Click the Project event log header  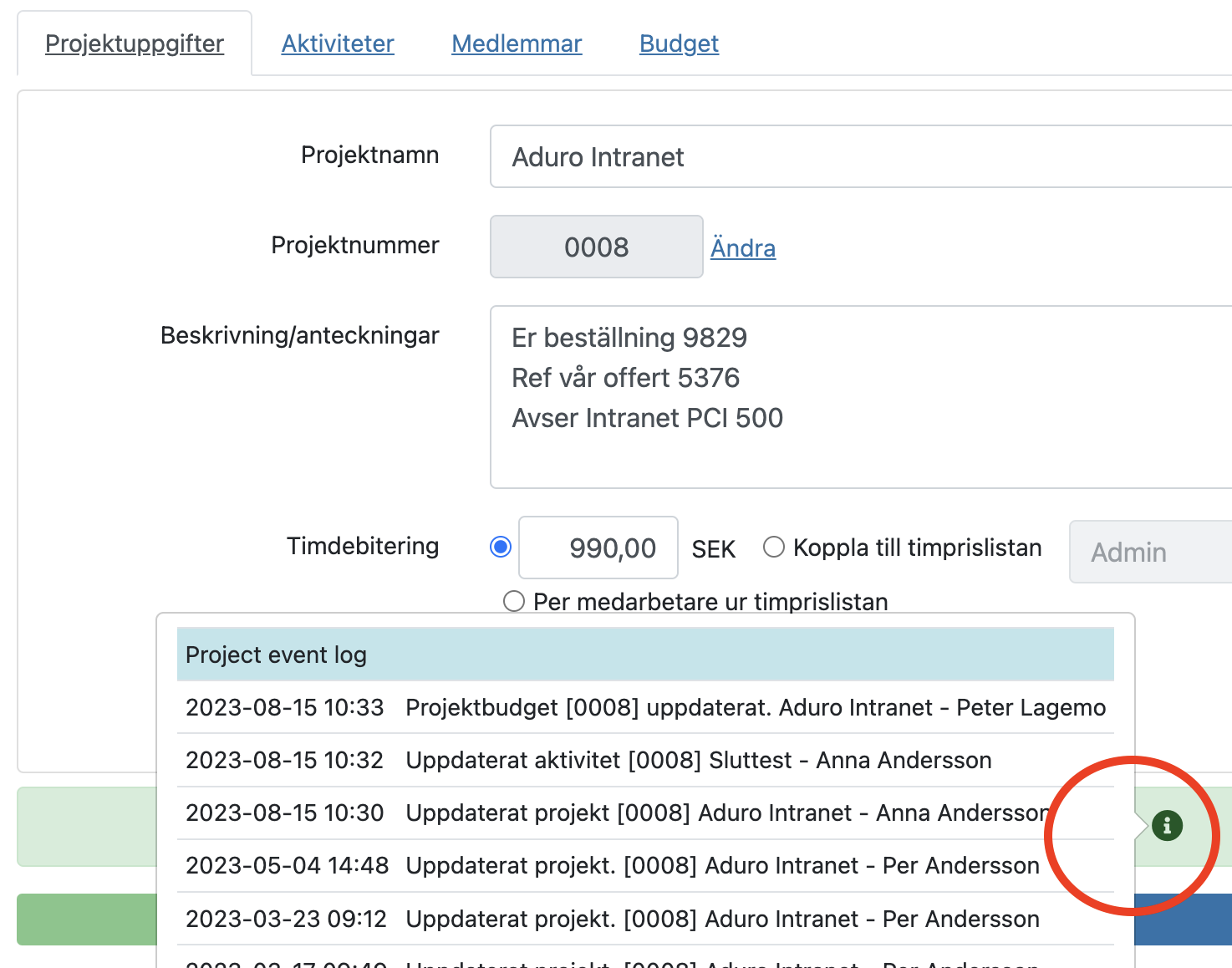(x=276, y=655)
